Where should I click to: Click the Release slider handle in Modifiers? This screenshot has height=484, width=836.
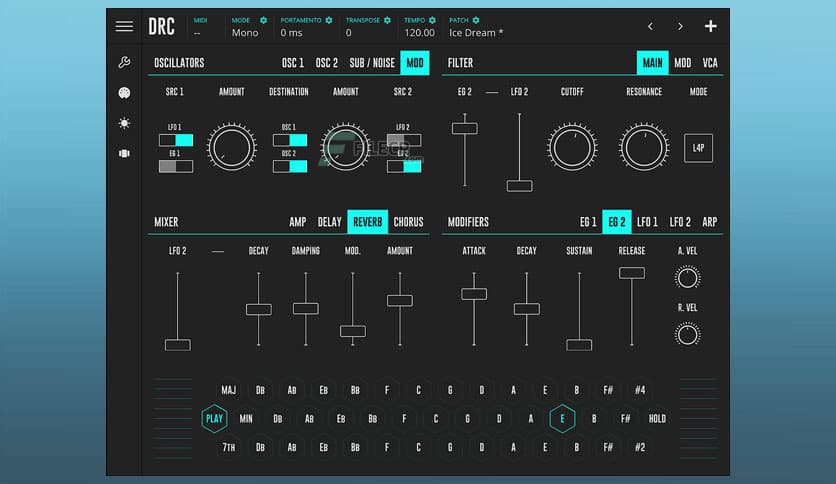point(632,273)
